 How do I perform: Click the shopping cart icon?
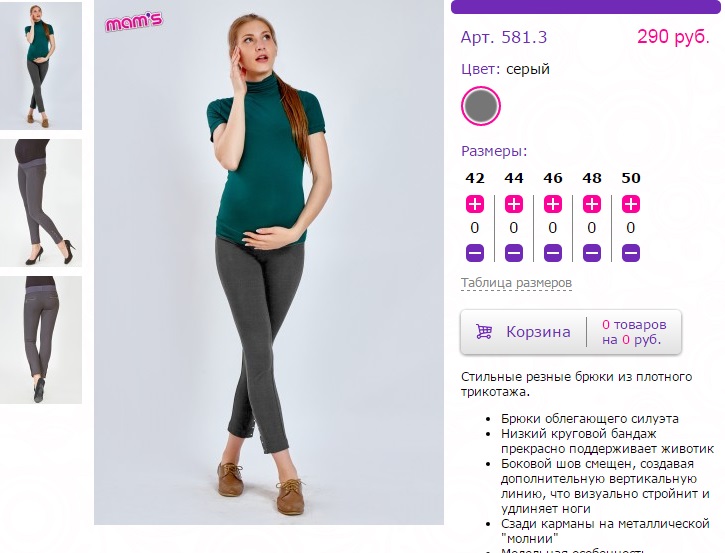(484, 332)
